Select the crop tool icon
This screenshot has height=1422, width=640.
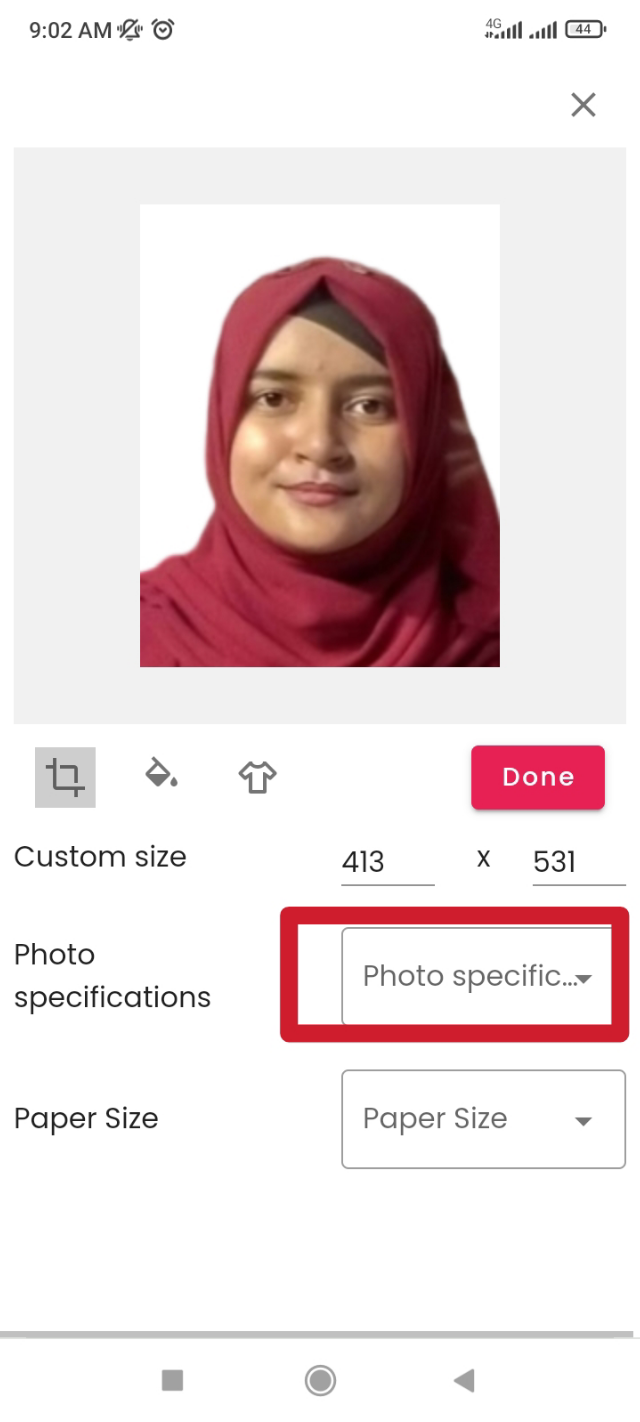65,777
